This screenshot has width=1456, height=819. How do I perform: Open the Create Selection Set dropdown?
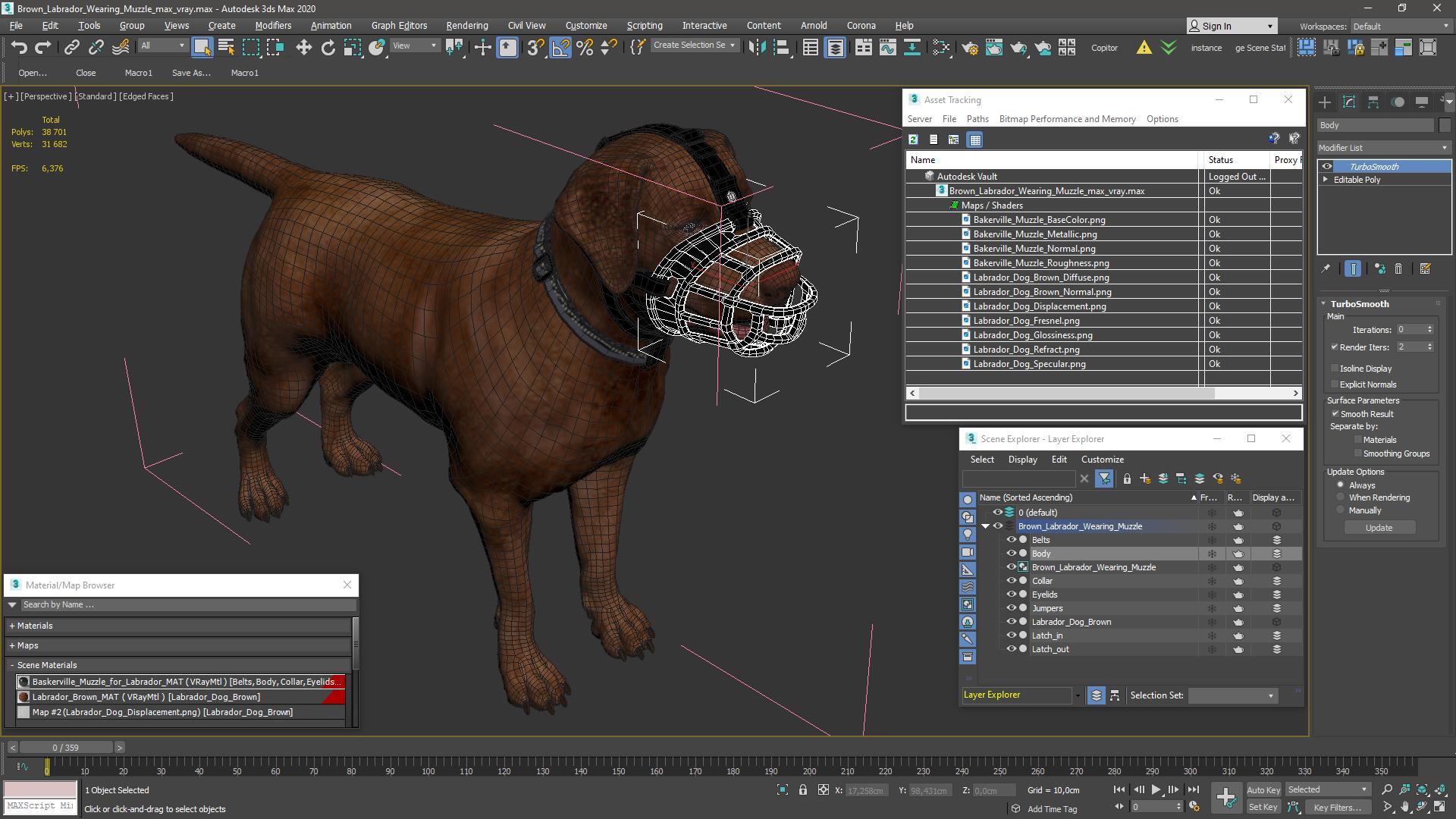point(694,45)
